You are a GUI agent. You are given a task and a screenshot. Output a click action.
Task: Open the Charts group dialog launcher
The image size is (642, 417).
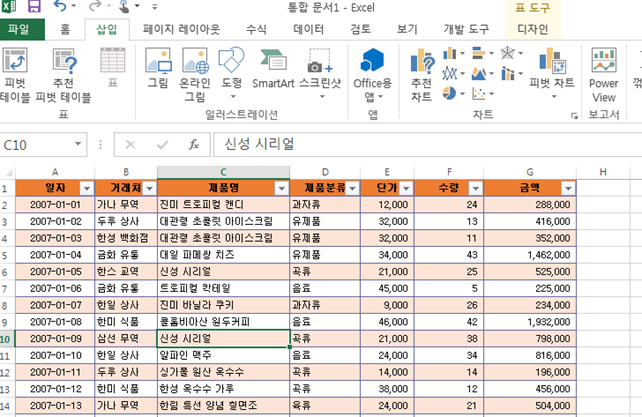[574, 116]
